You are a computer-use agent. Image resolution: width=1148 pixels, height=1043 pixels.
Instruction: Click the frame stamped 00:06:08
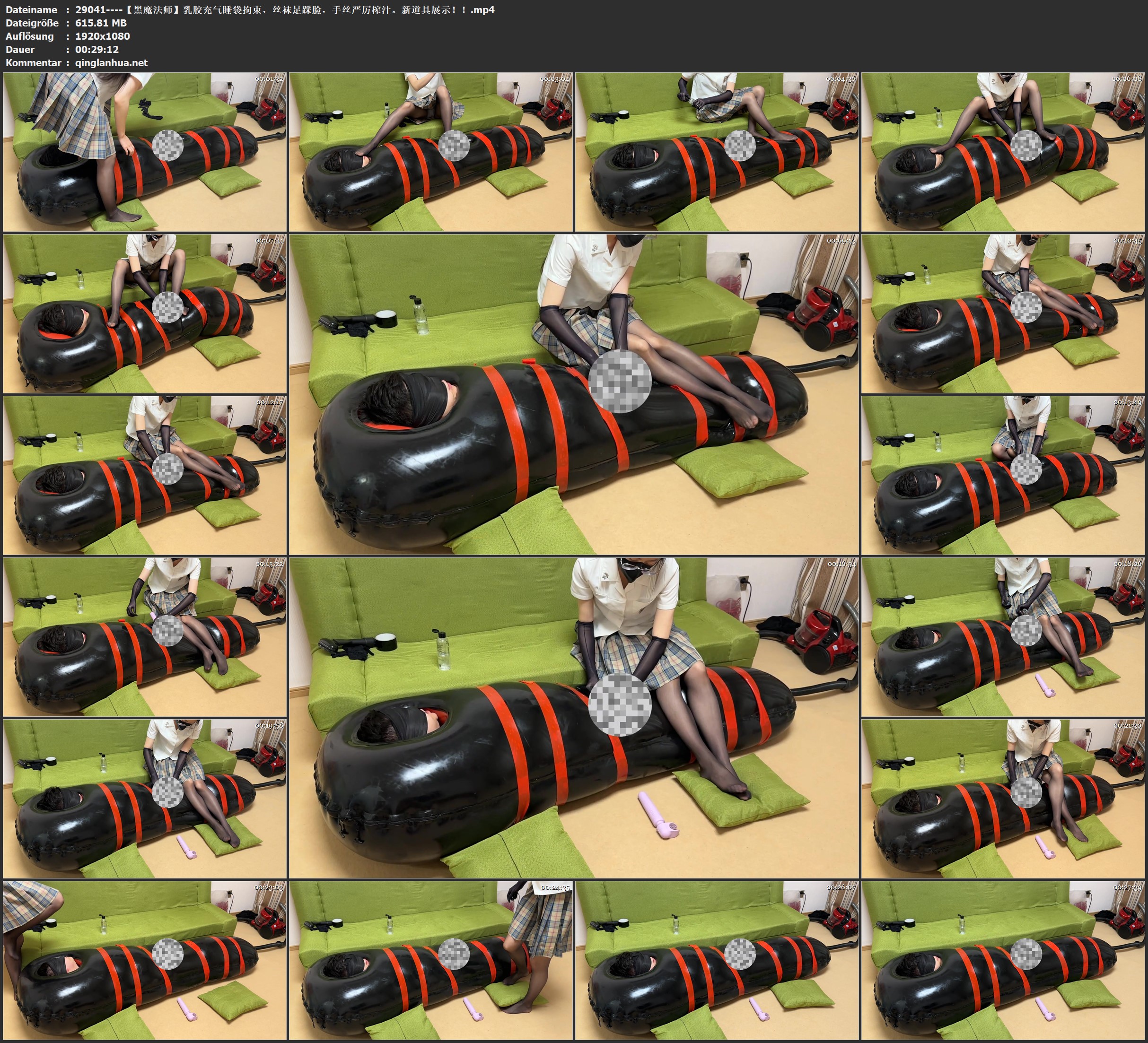1003,151
